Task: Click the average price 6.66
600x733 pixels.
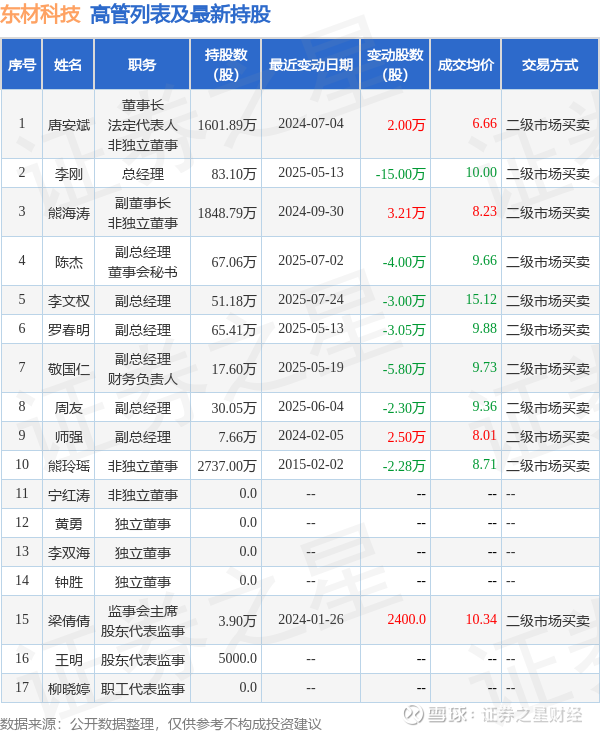Action: coord(484,123)
